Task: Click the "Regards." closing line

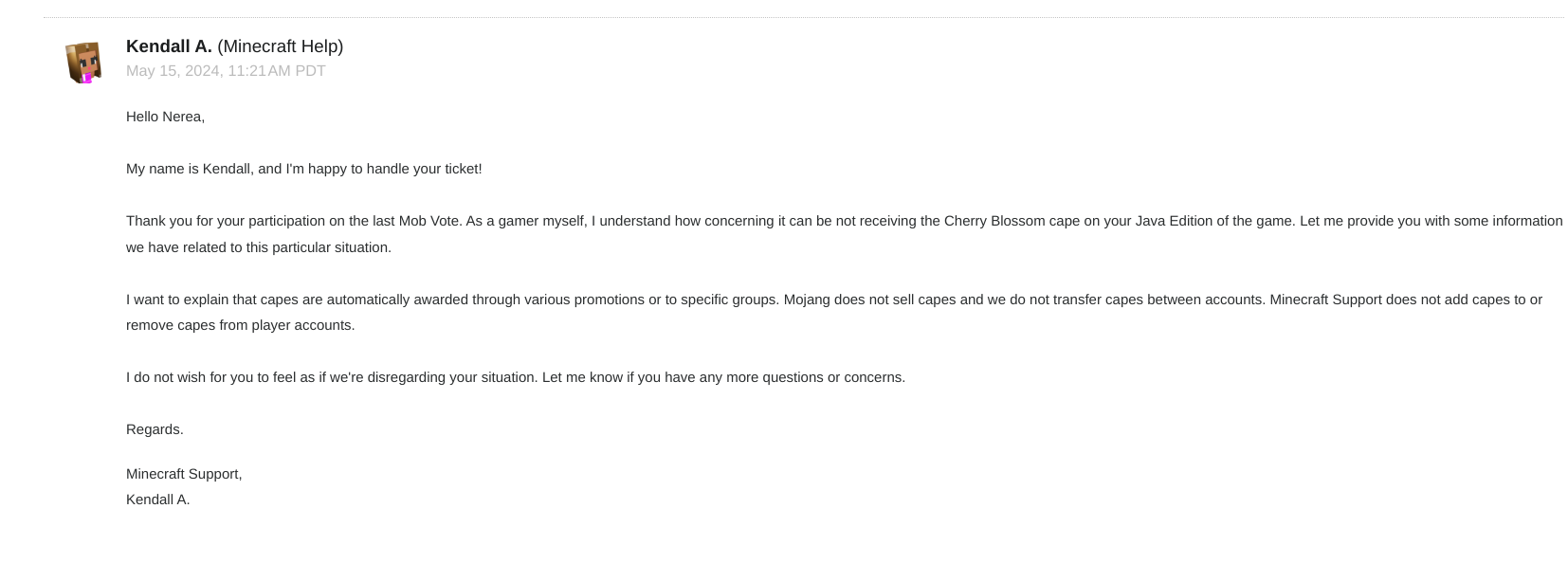Action: (155, 429)
